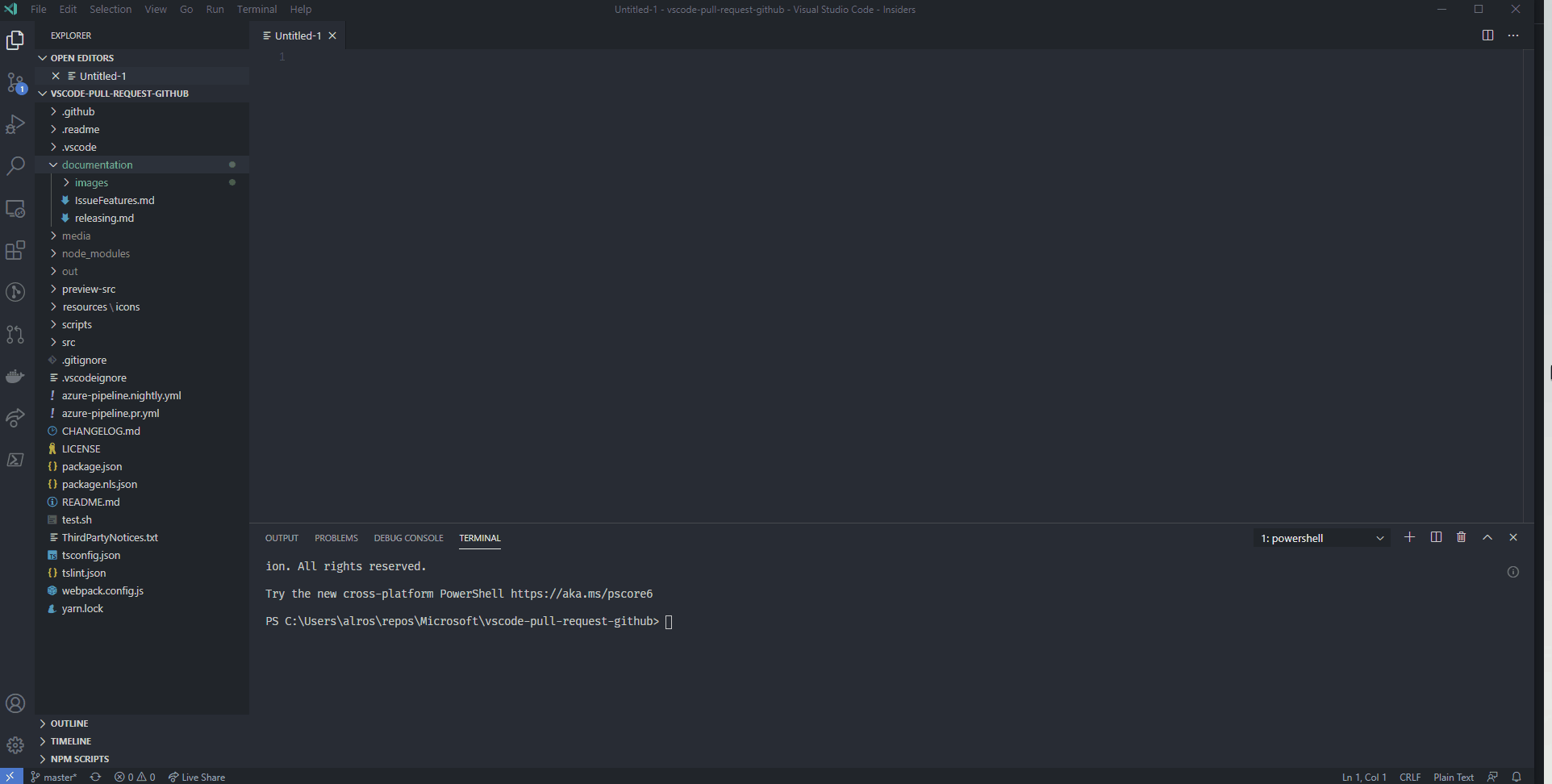Open the Remote Explorer view
The width and height of the screenshot is (1552, 784).
15,209
